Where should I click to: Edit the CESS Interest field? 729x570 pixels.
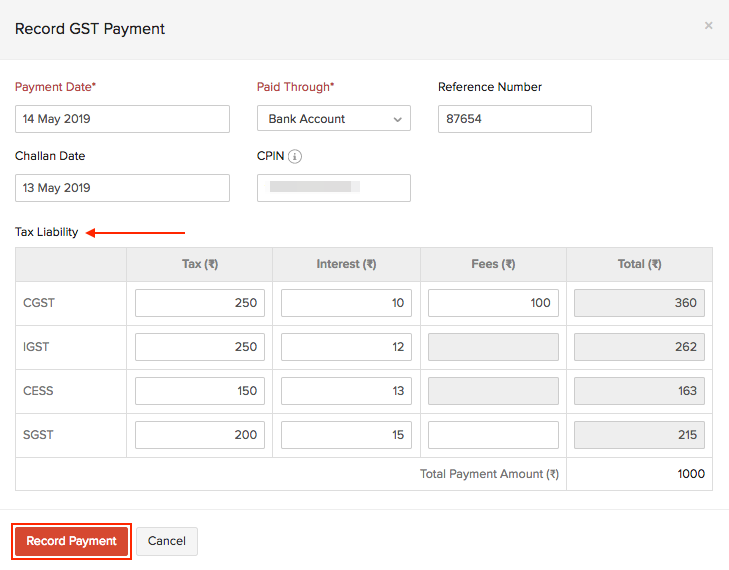pyautogui.click(x=346, y=391)
